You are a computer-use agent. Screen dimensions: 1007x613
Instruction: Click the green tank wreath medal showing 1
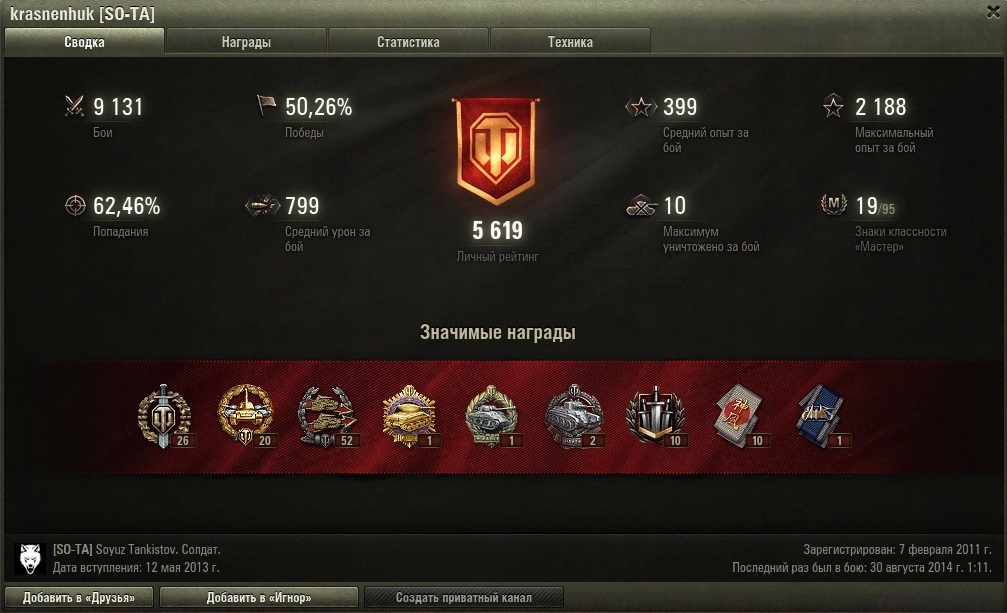[x=493, y=416]
